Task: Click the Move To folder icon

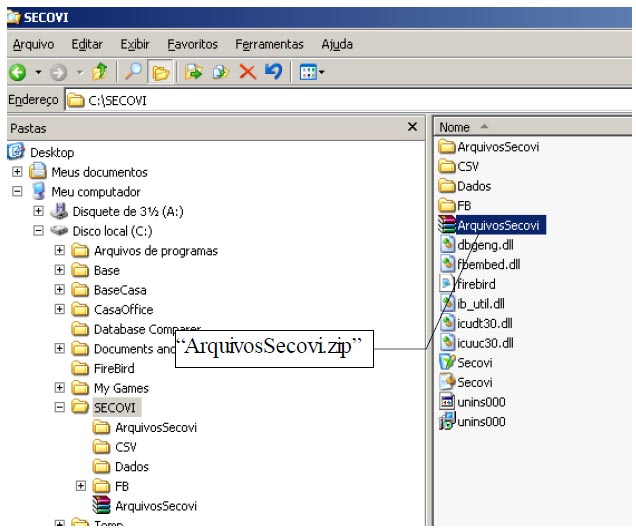Action: click(x=195, y=73)
